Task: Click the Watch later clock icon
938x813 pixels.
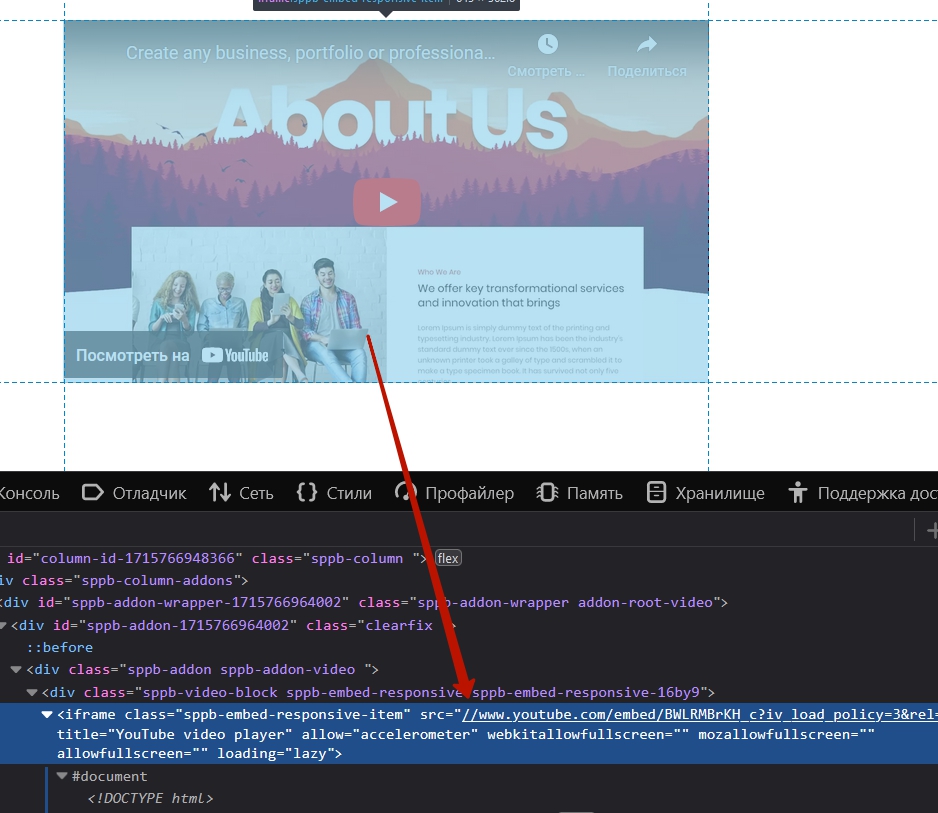Action: tap(546, 45)
